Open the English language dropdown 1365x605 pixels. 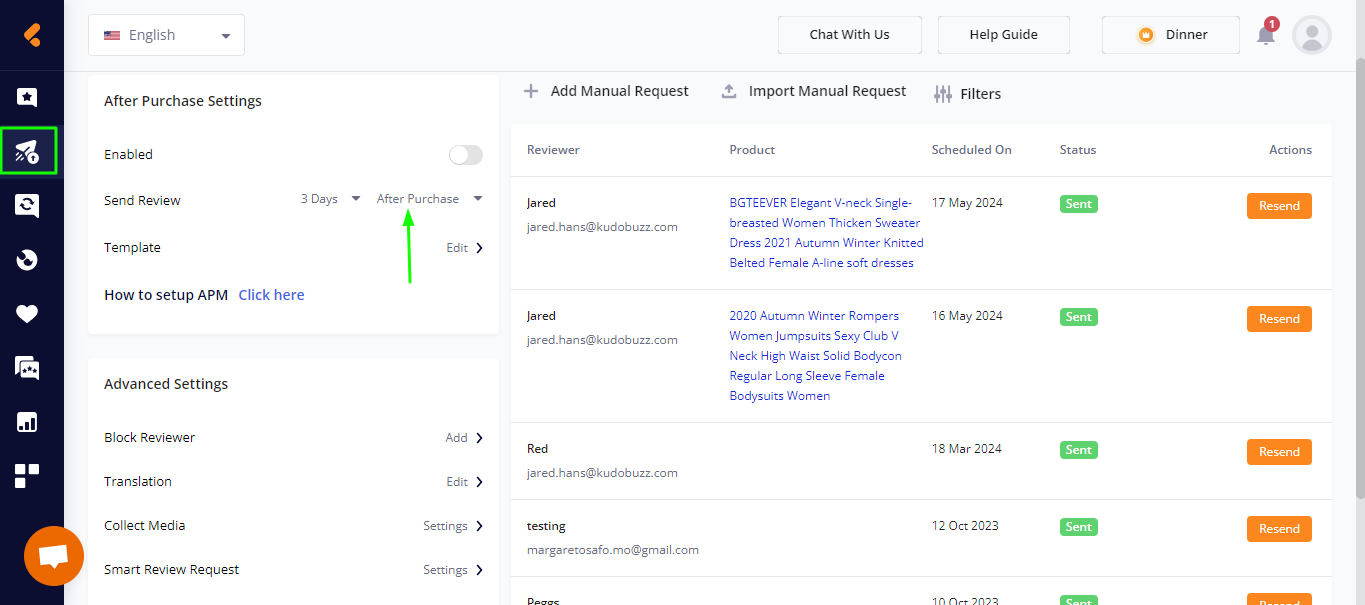(x=166, y=35)
